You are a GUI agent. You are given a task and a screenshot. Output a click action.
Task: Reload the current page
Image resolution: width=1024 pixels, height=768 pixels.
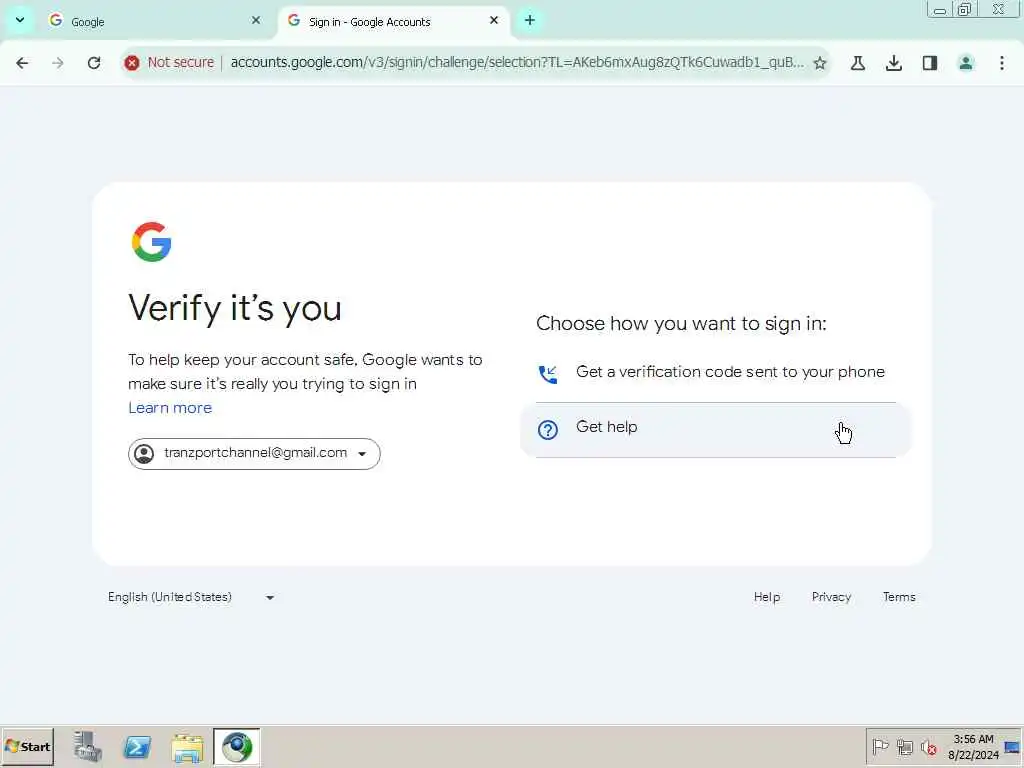pyautogui.click(x=94, y=63)
